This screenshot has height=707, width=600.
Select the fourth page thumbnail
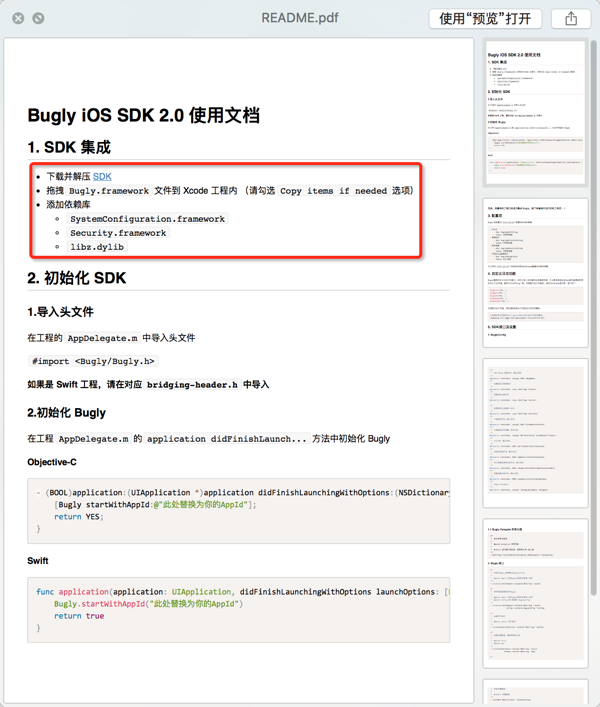click(x=536, y=593)
